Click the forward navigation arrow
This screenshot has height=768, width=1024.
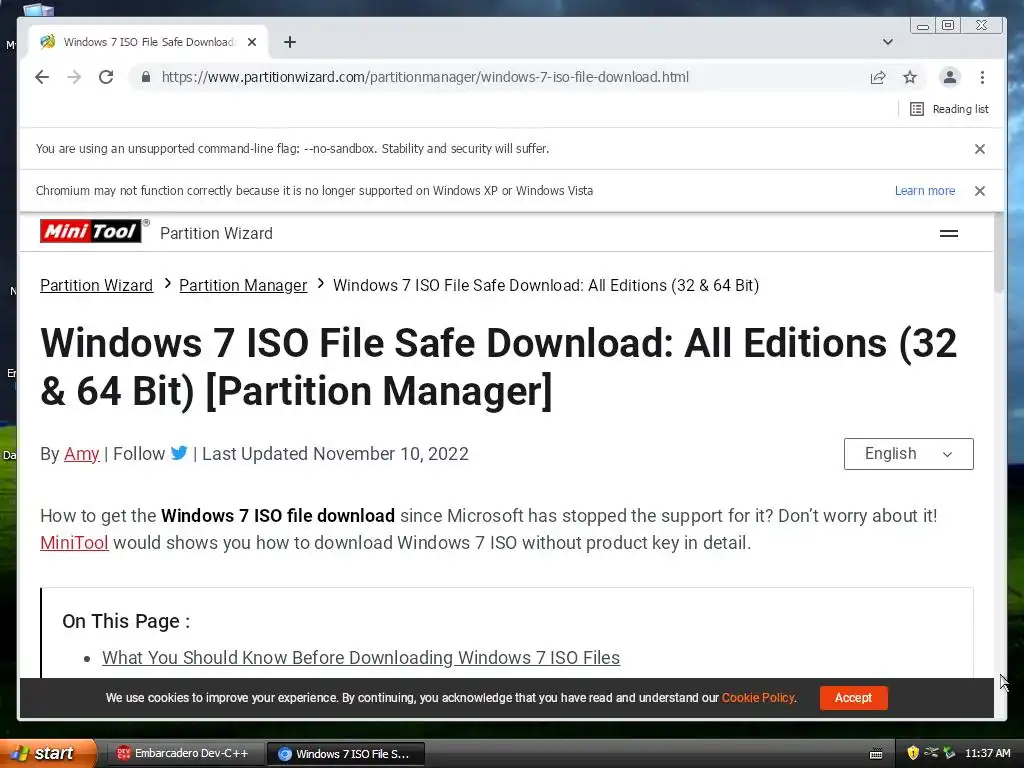[74, 77]
